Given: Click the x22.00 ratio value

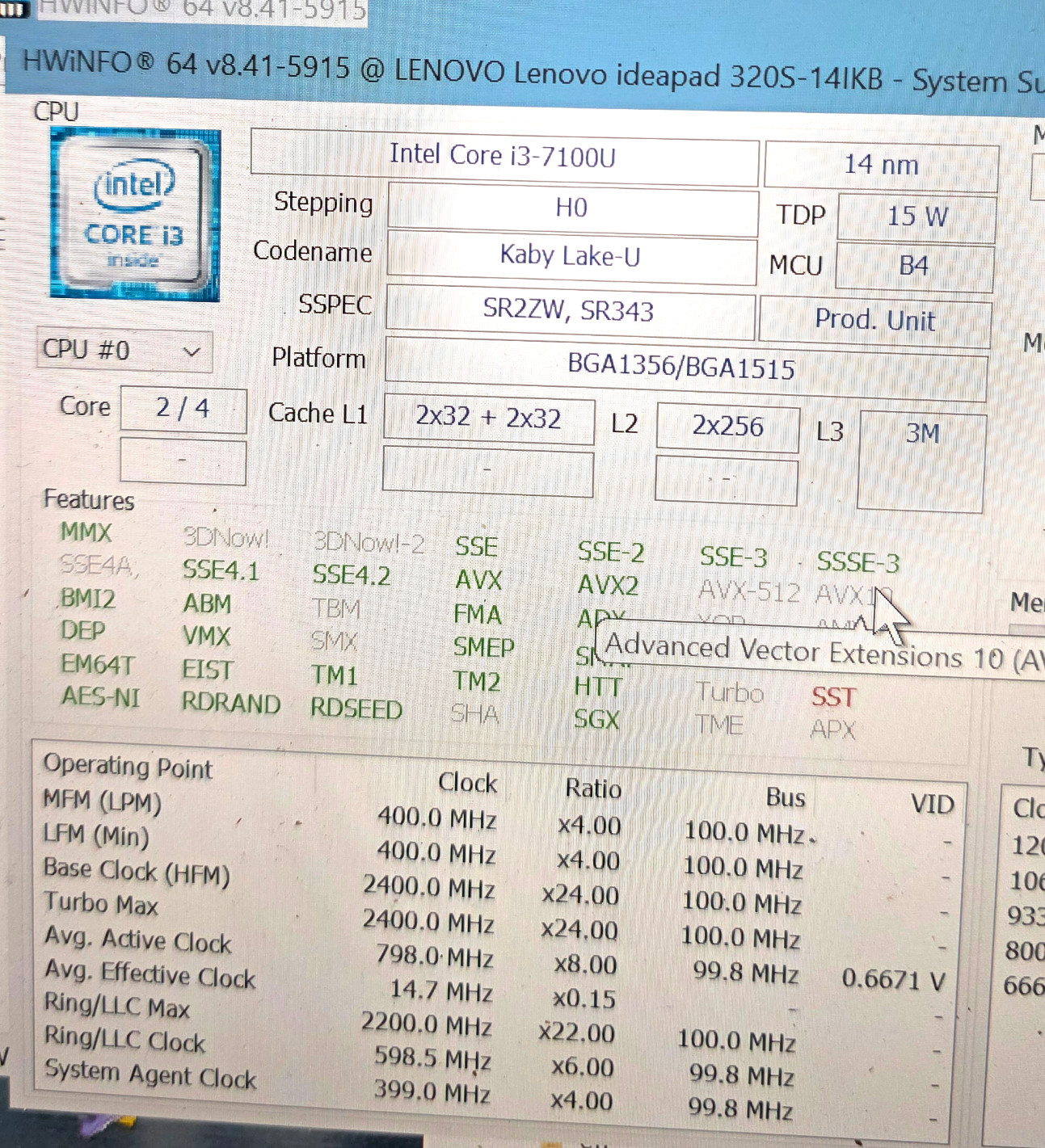Looking at the screenshot, I should (x=577, y=1033).
